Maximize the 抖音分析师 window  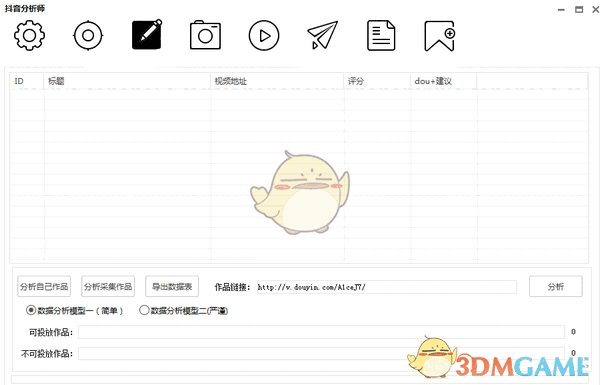[x=579, y=10]
